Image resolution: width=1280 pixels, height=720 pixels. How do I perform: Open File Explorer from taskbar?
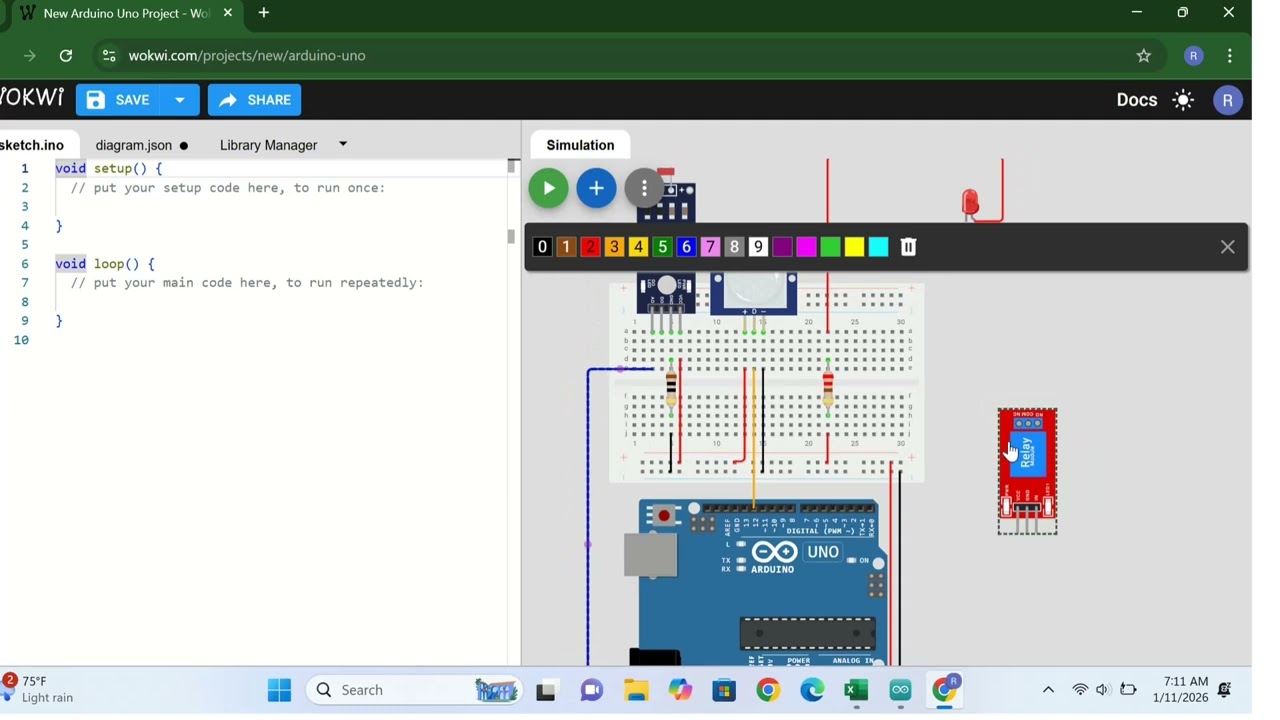[x=636, y=690]
